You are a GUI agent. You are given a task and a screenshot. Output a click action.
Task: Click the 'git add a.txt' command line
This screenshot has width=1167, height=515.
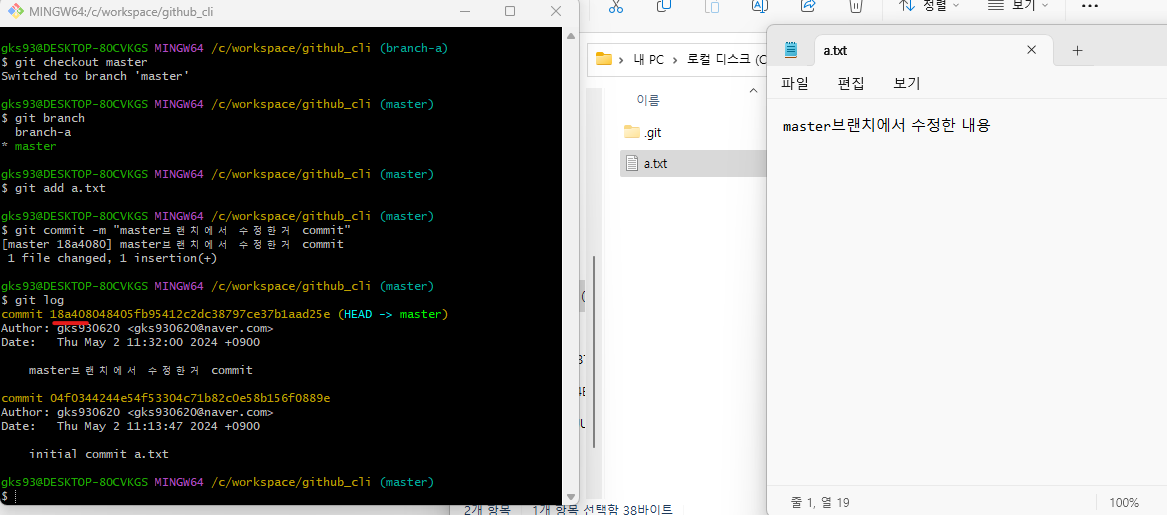click(54, 188)
